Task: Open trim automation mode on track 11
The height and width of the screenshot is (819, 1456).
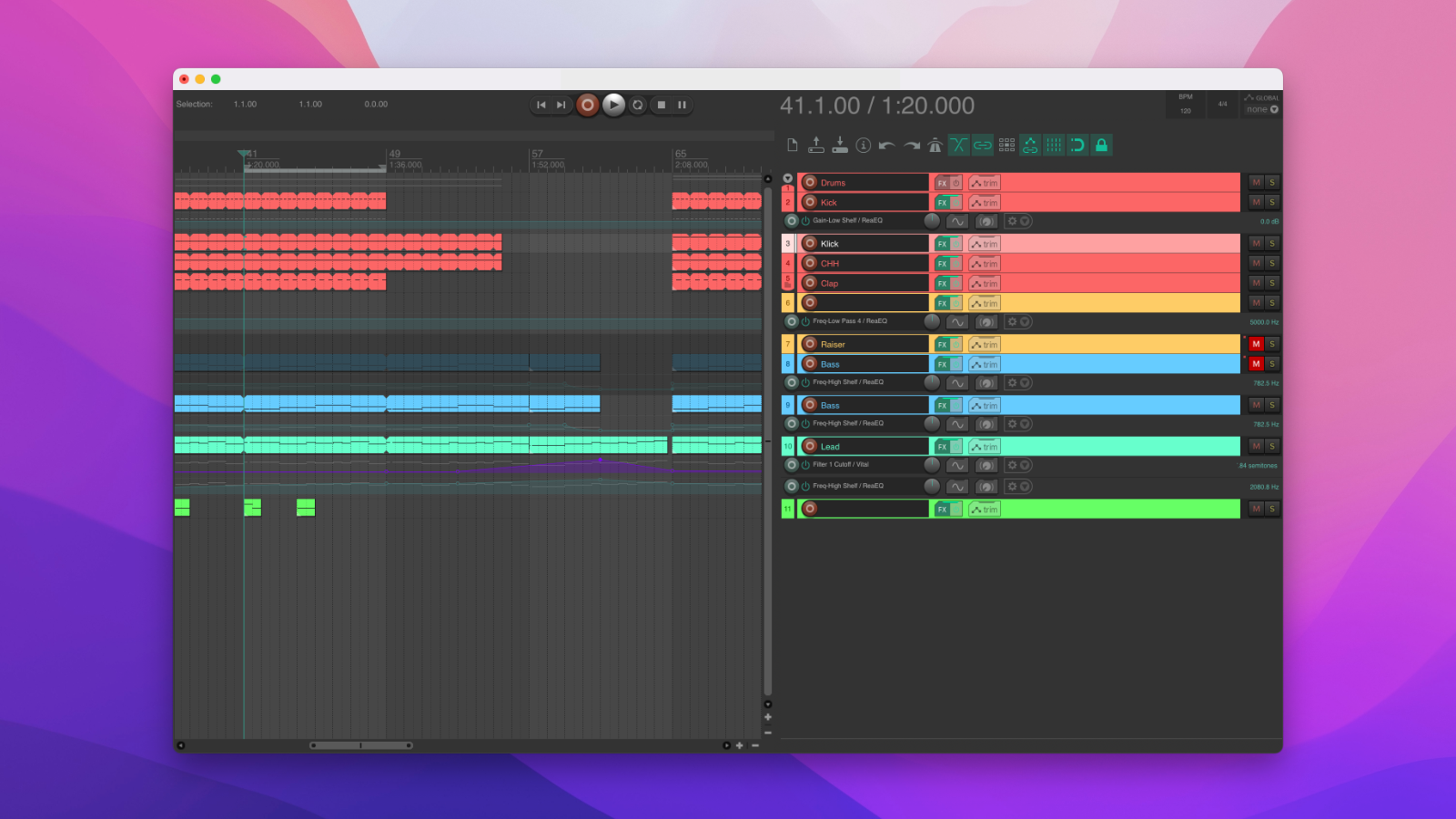Action: click(985, 510)
